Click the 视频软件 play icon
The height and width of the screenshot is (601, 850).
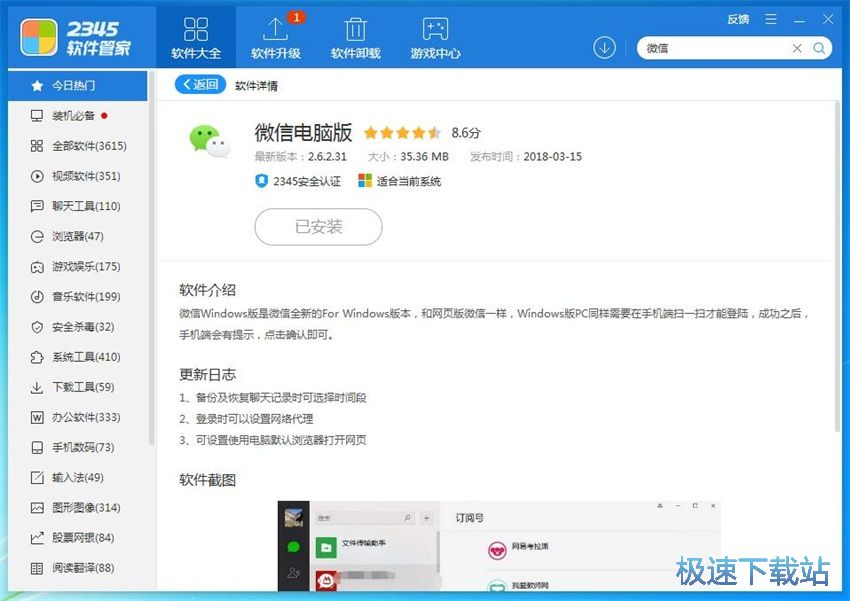pos(37,176)
